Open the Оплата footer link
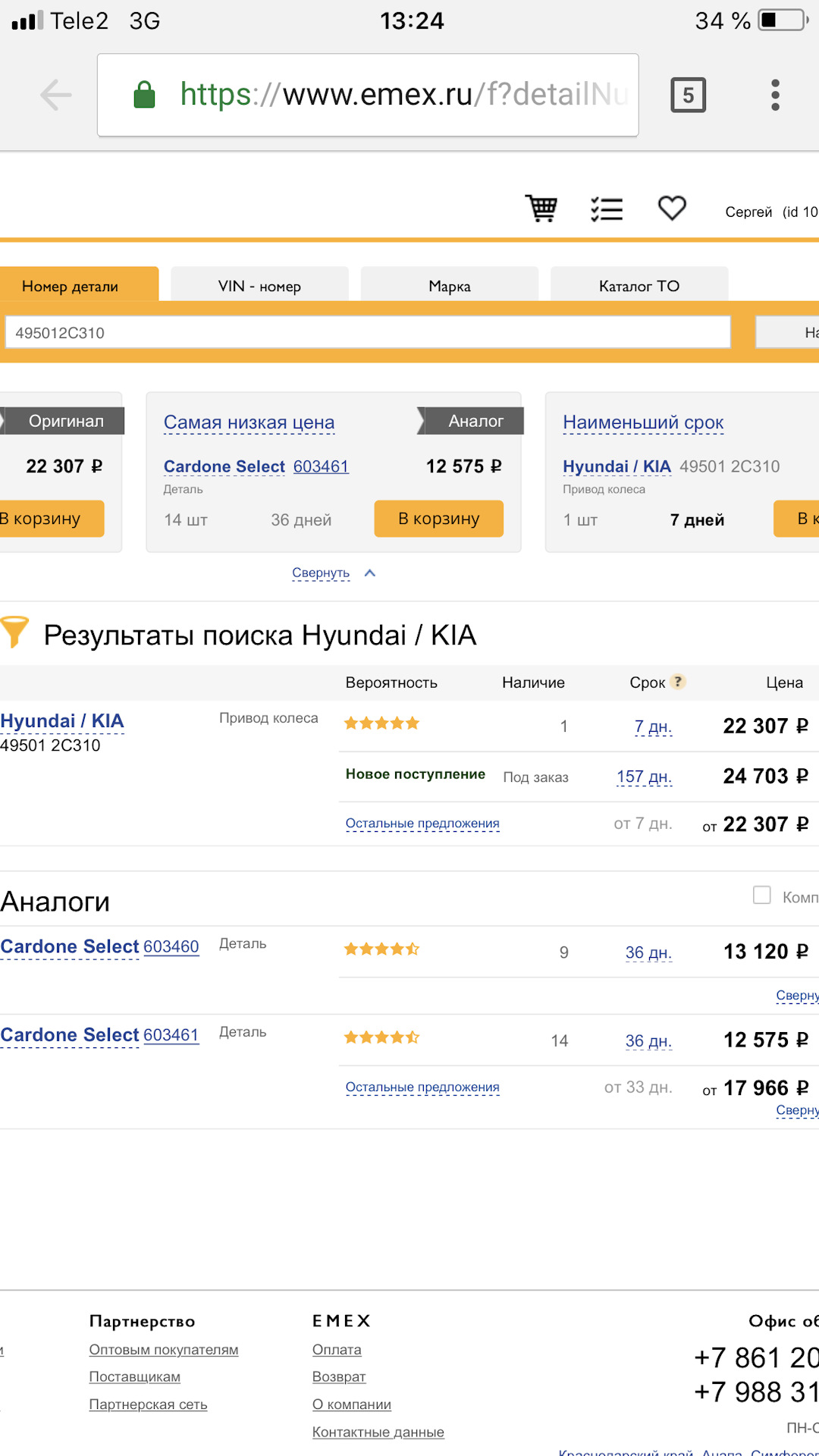This screenshot has height=1456, width=819. pyautogui.click(x=337, y=1350)
